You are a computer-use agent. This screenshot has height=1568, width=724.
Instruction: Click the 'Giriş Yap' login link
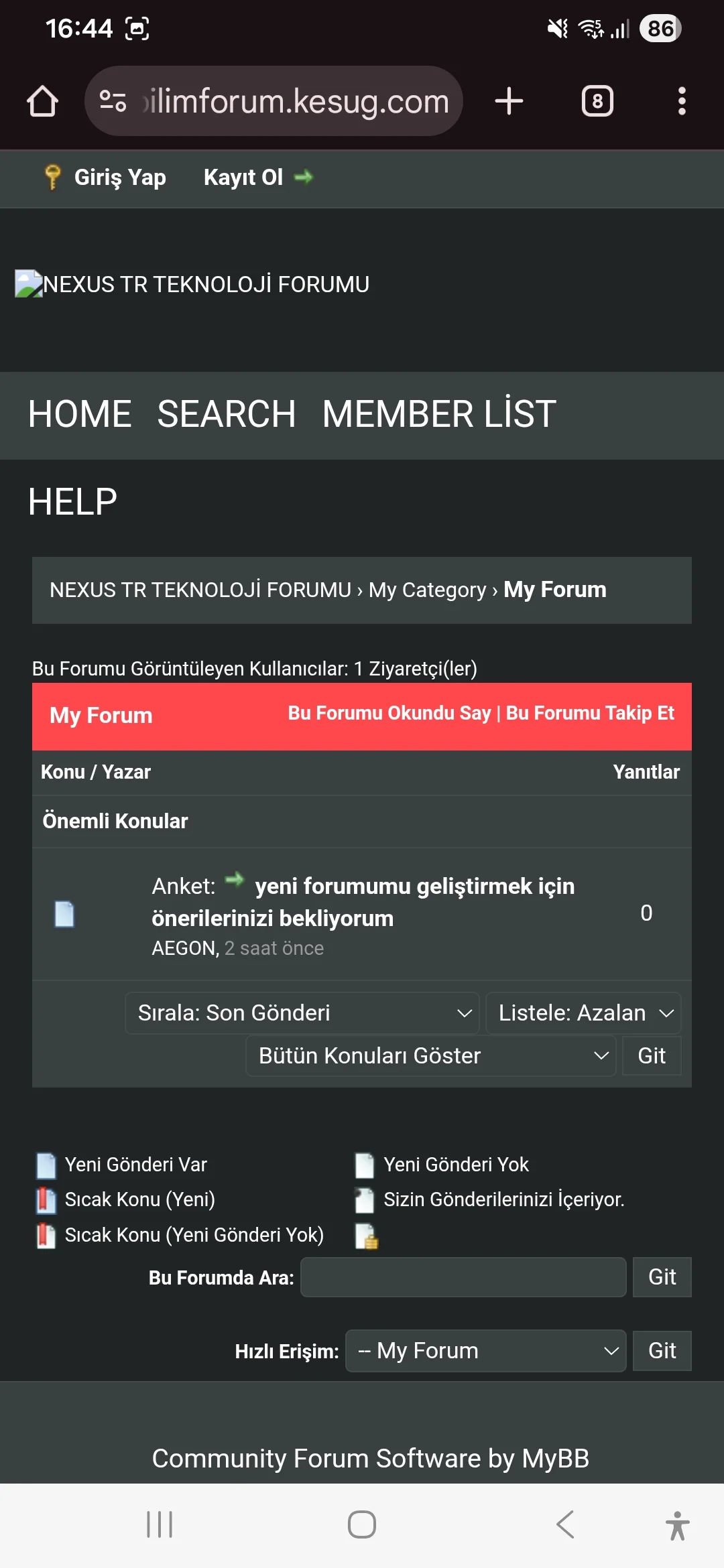tap(119, 178)
